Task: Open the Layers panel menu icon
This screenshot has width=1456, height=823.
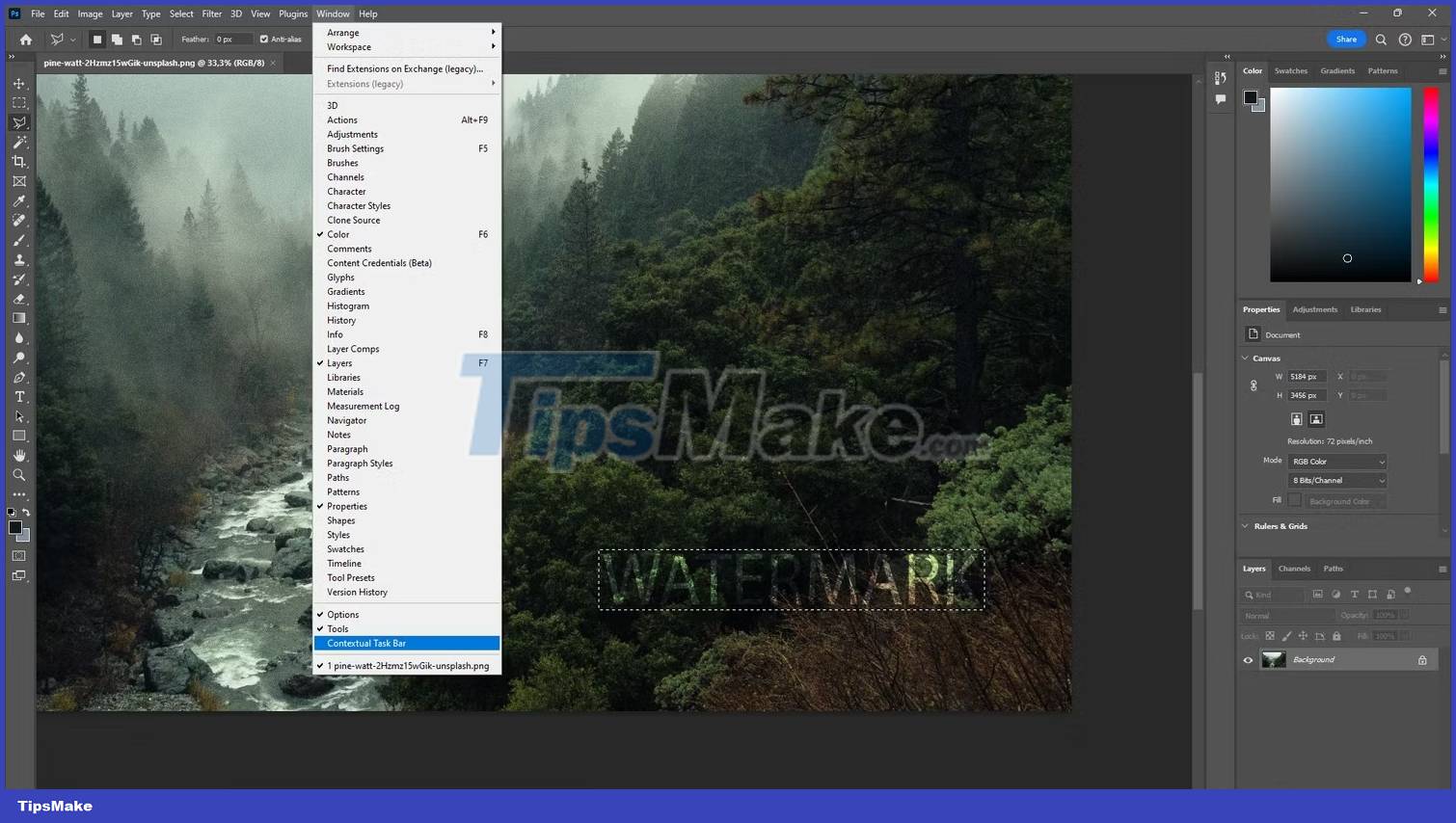Action: [x=1443, y=569]
